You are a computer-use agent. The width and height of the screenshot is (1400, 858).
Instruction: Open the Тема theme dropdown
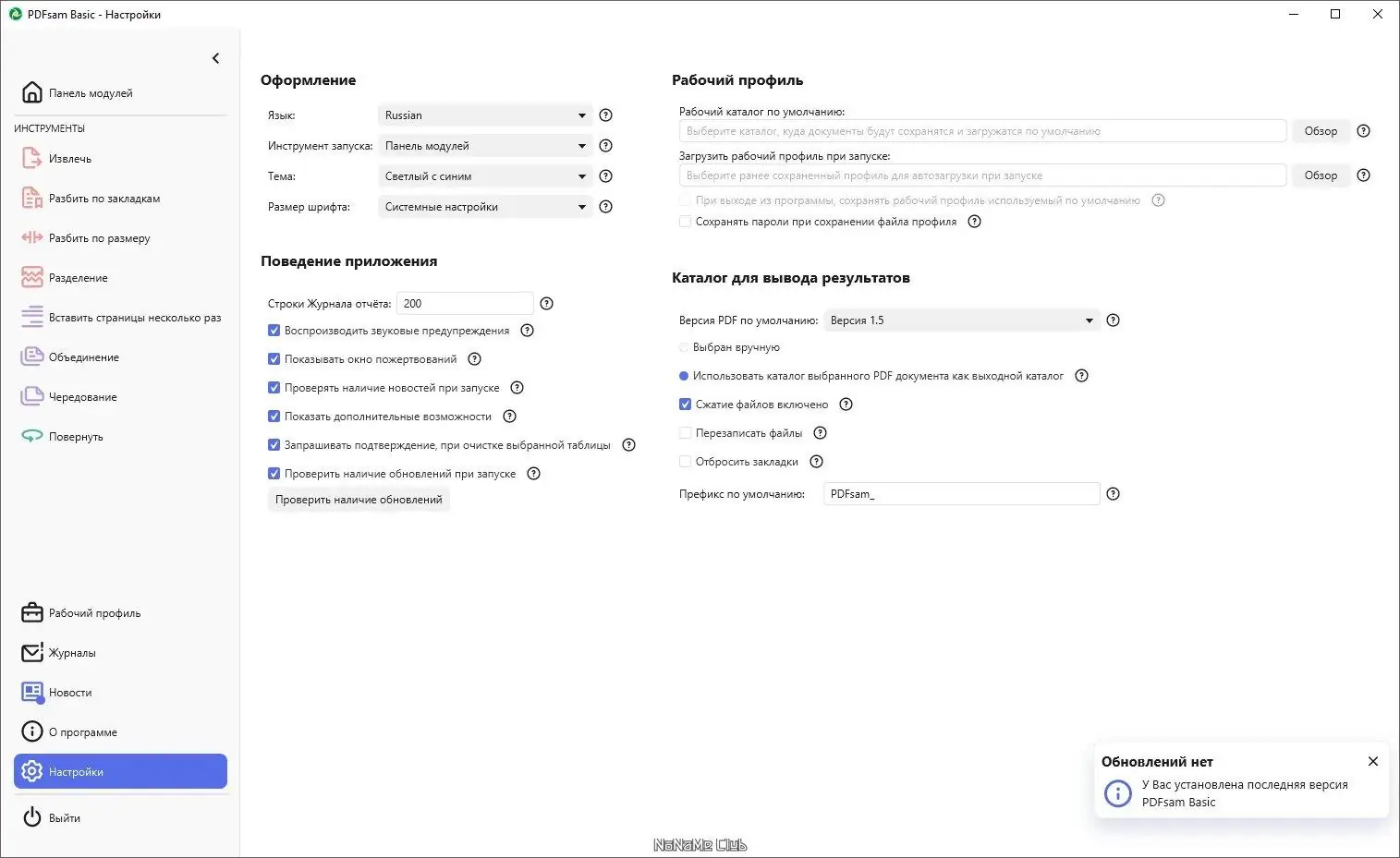tap(484, 176)
